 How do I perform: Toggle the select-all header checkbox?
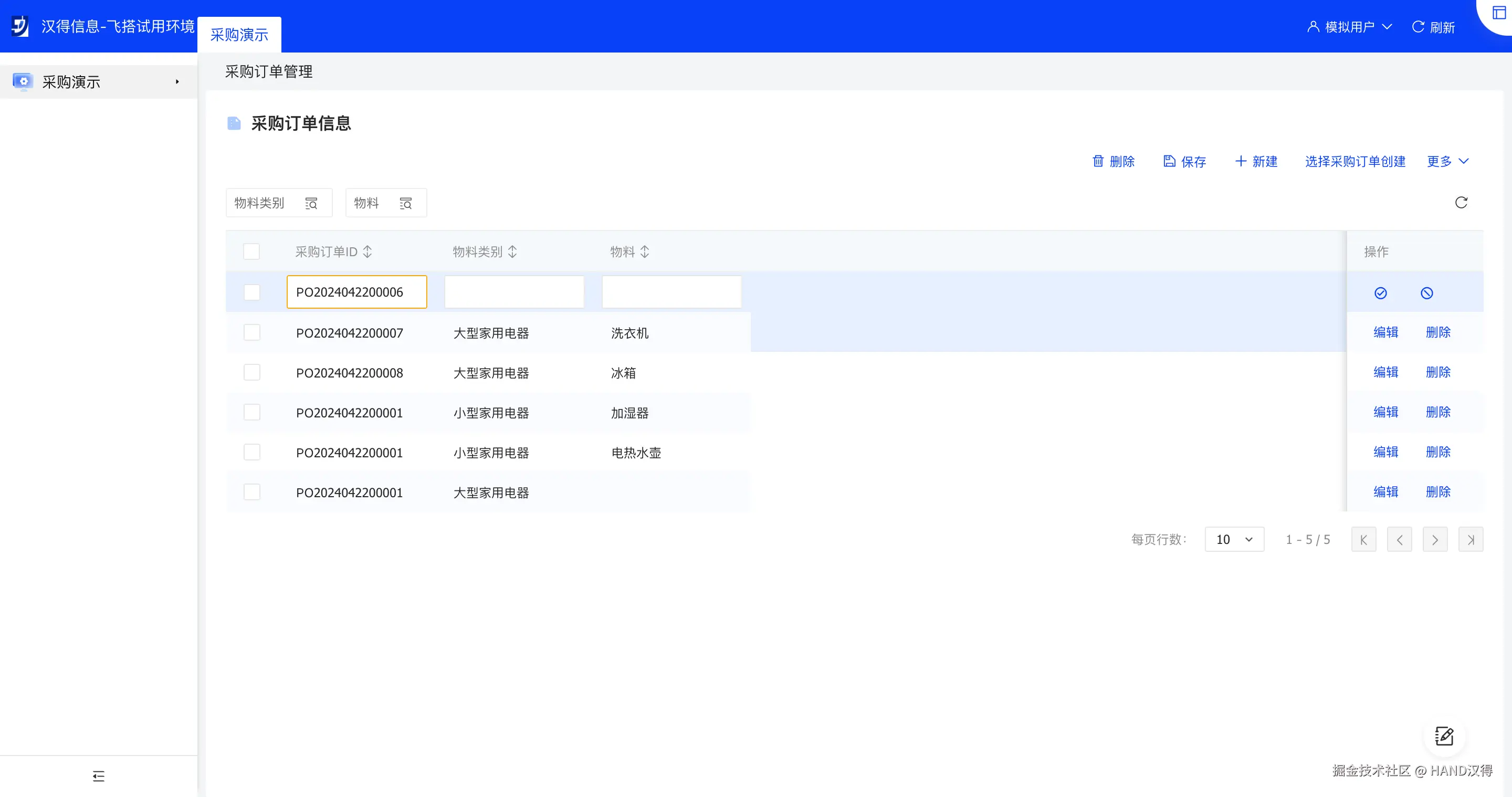251,252
